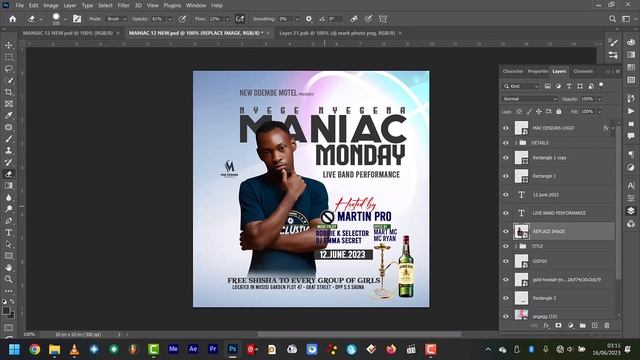Select the Clone Stamp tool
This screenshot has height=360, width=640.
[9, 151]
